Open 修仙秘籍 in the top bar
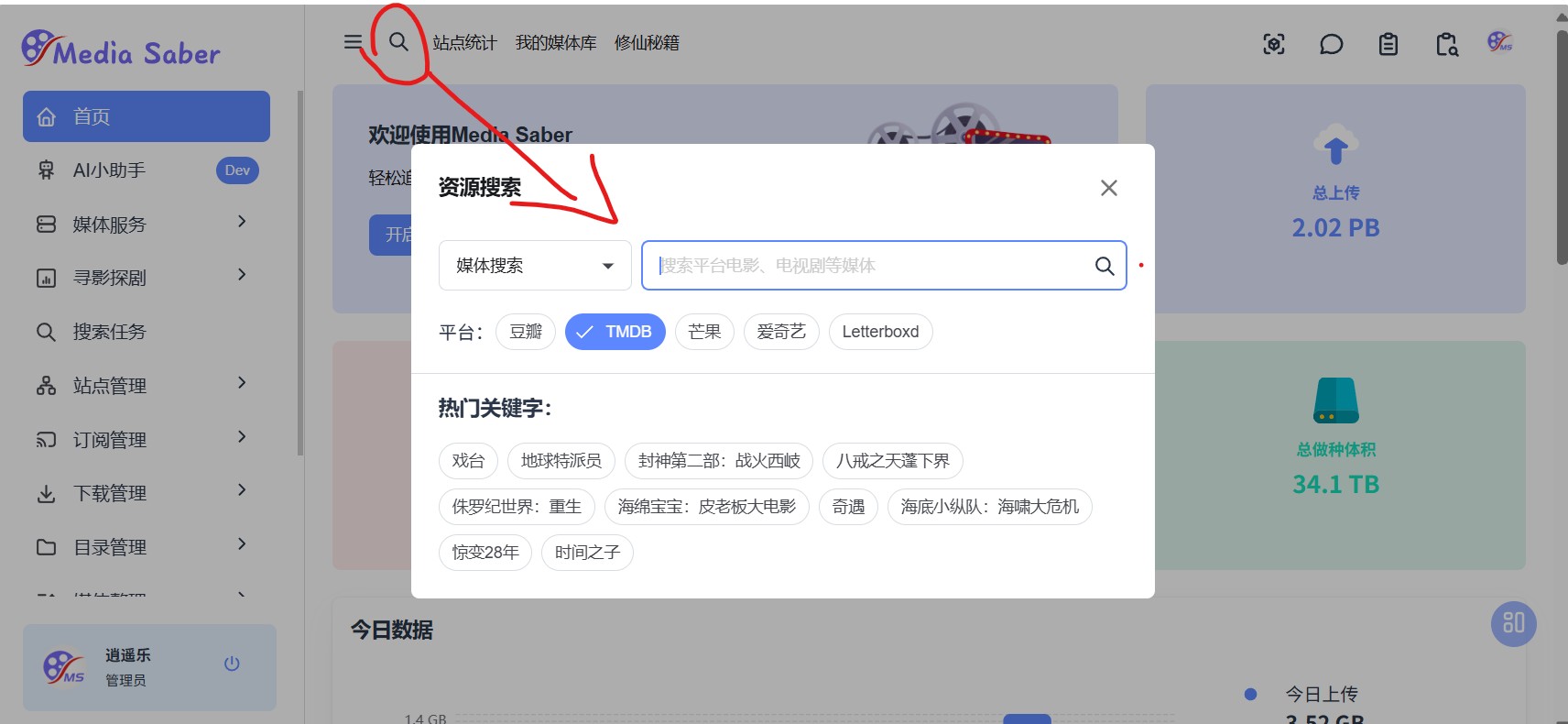The height and width of the screenshot is (724, 1568). (647, 43)
